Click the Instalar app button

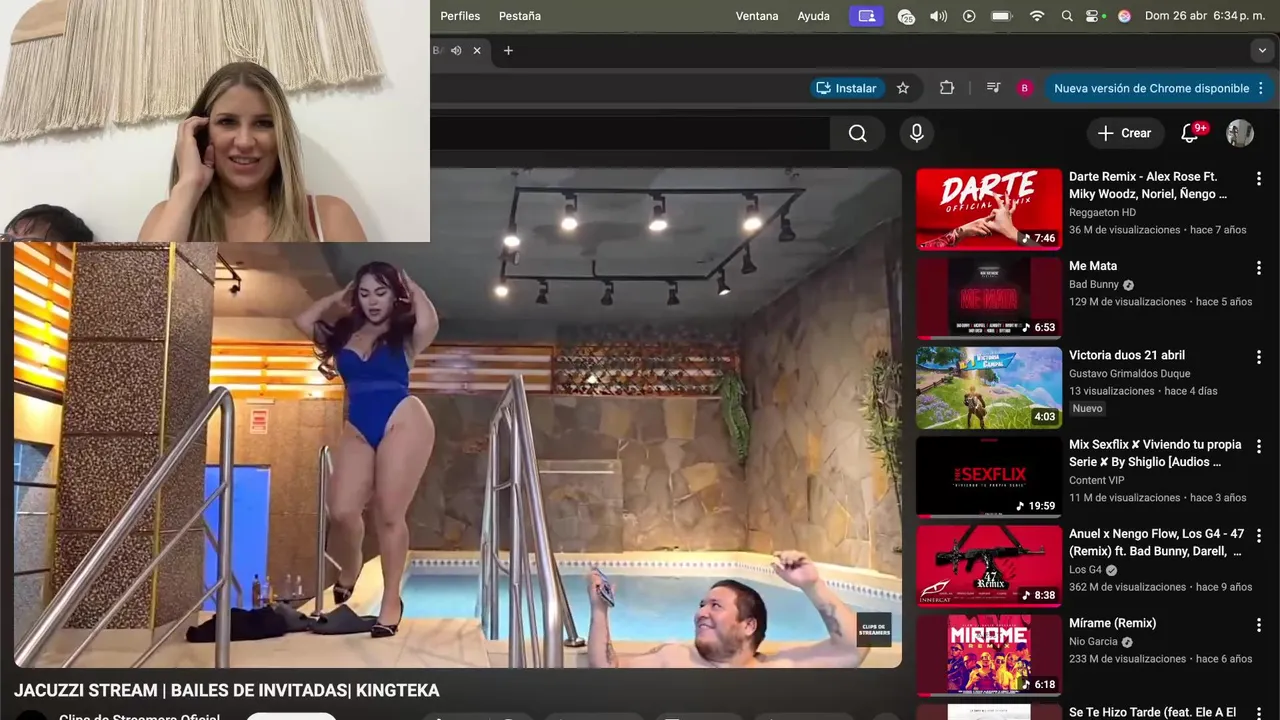[846, 88]
